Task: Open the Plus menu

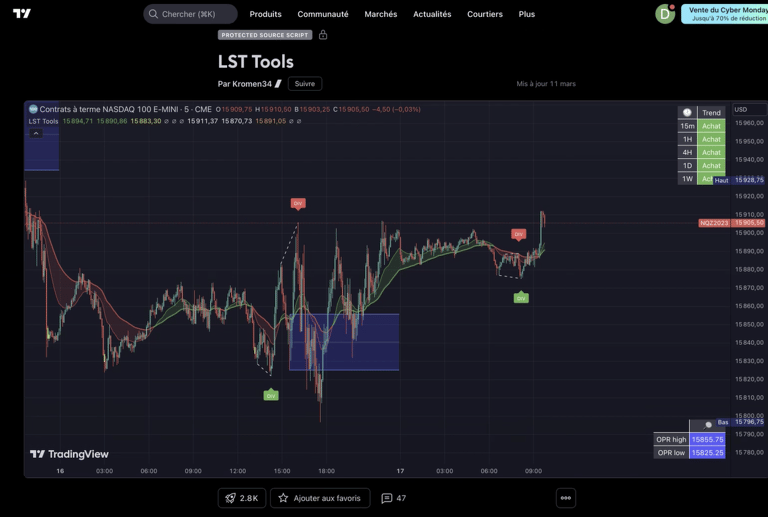Action: pos(527,14)
